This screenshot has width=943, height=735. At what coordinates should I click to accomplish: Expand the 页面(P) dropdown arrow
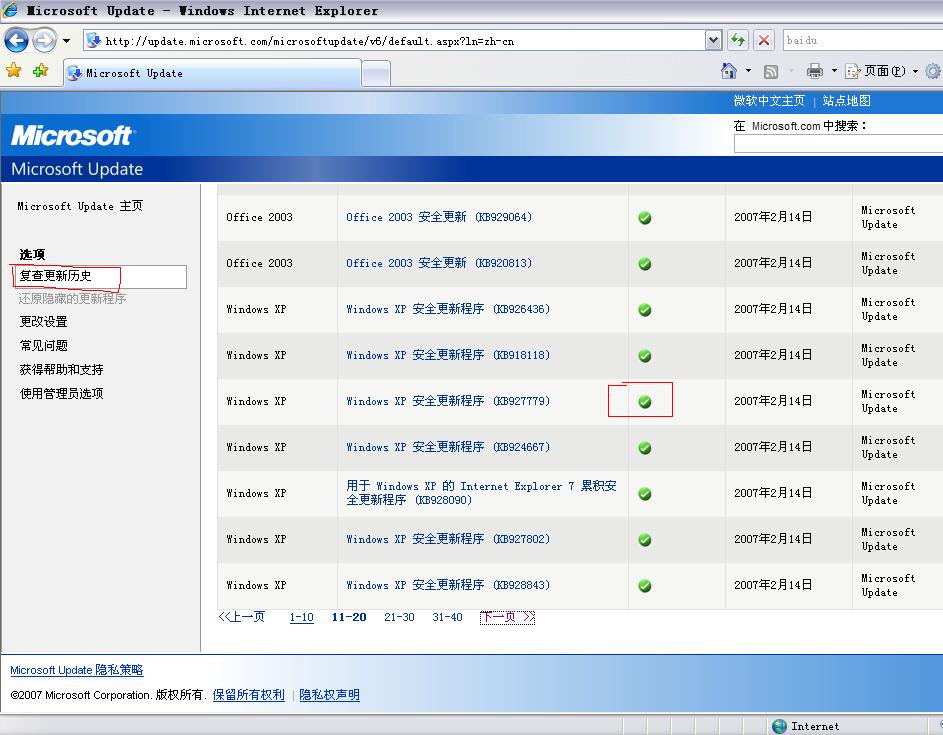[915, 71]
